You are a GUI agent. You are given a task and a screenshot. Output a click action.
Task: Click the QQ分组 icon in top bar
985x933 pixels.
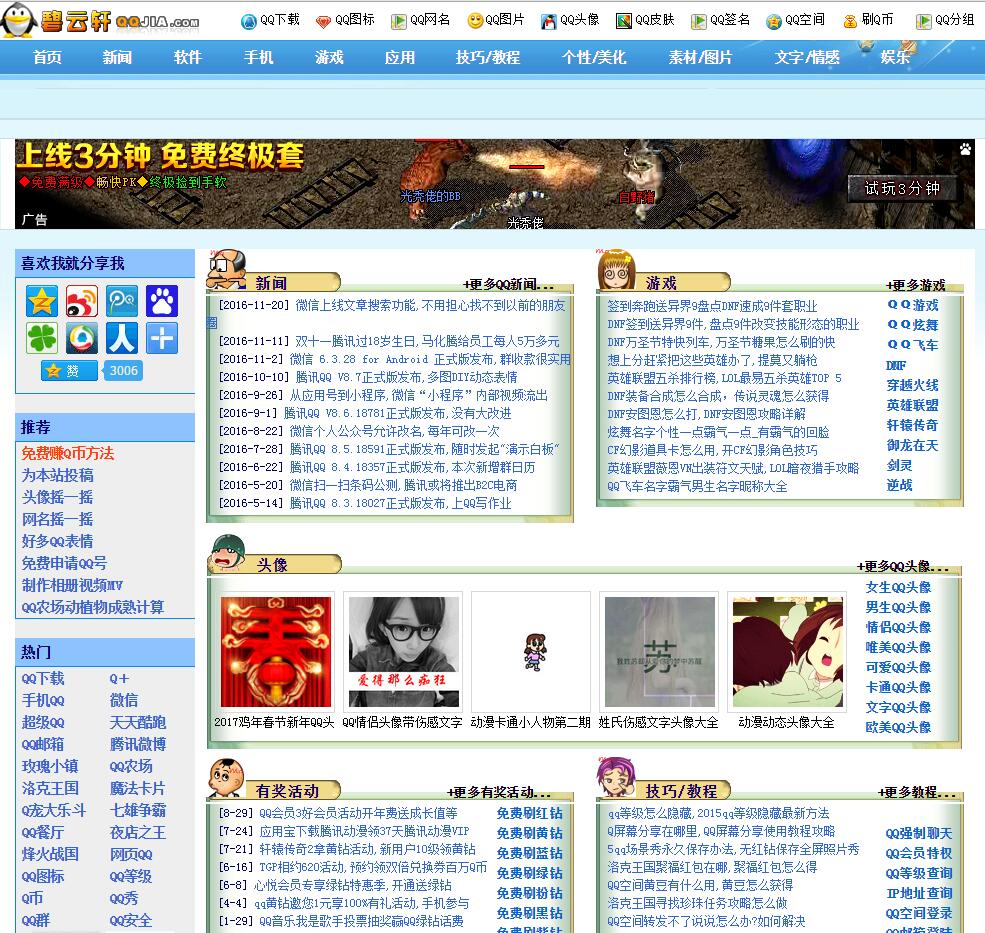coord(923,22)
